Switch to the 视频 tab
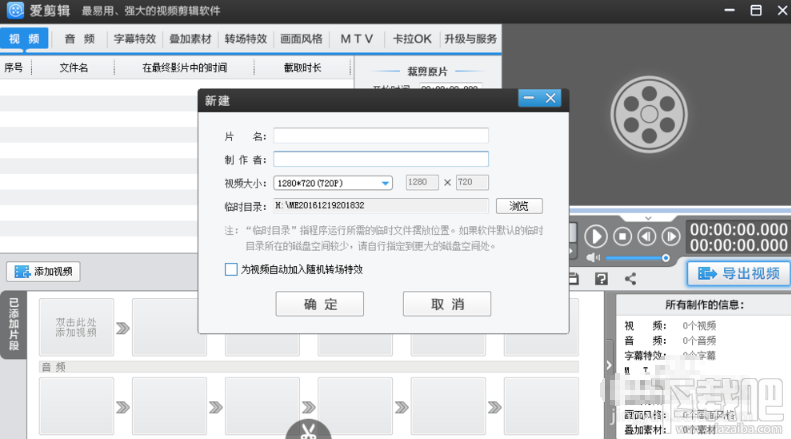The image size is (791, 439). (x=24, y=39)
